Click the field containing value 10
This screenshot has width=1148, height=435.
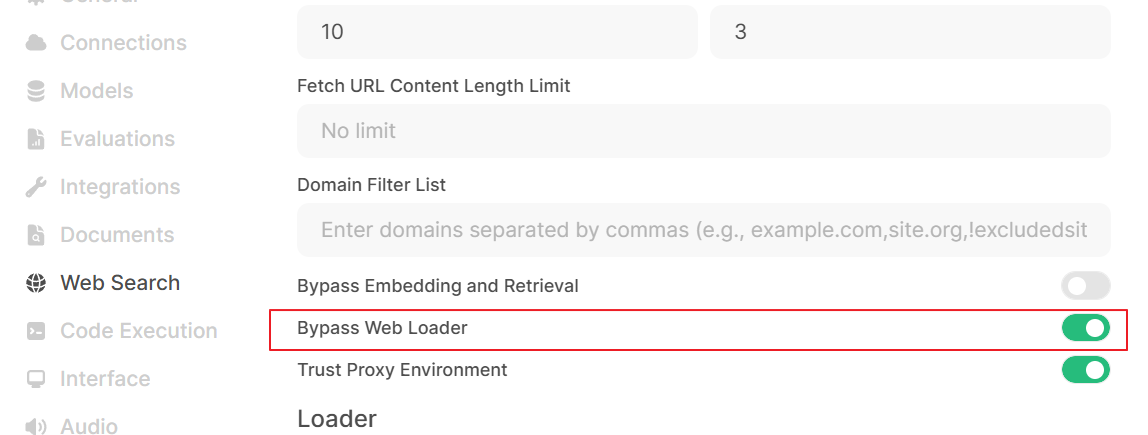click(x=497, y=31)
